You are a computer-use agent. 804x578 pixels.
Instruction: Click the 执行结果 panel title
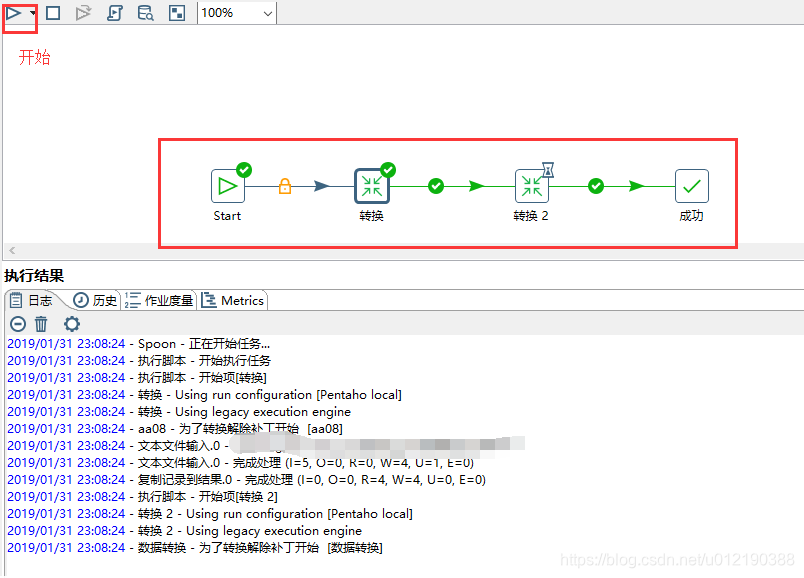pos(34,276)
